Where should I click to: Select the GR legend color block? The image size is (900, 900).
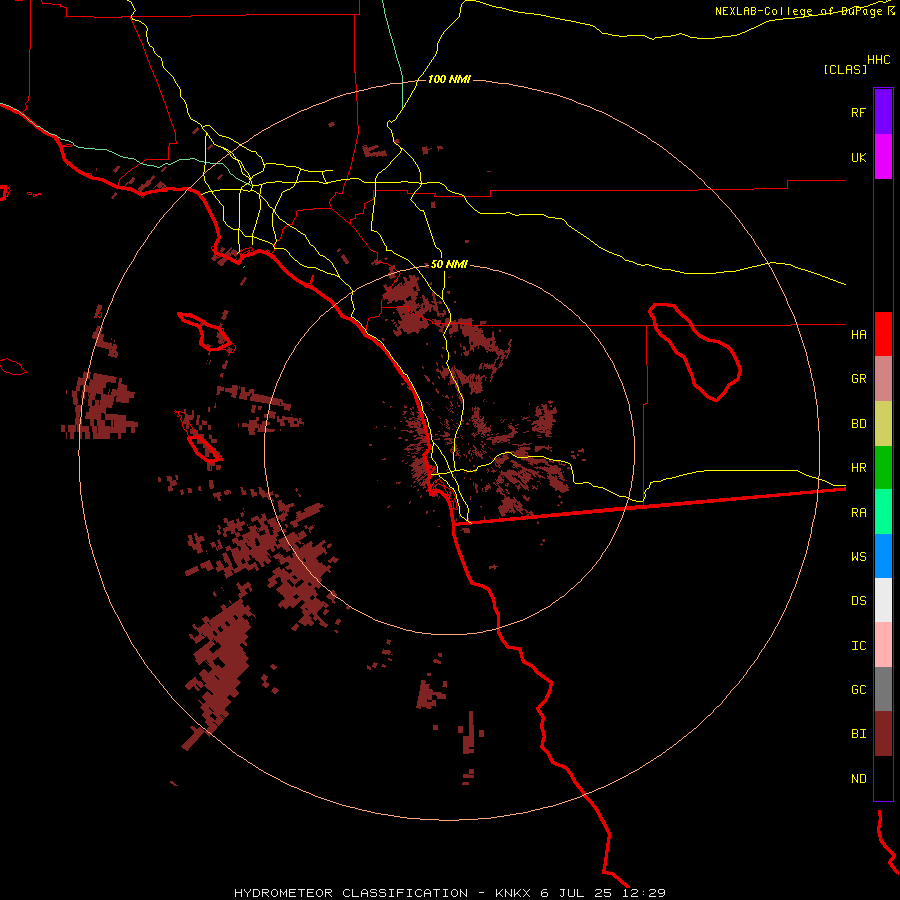[883, 379]
